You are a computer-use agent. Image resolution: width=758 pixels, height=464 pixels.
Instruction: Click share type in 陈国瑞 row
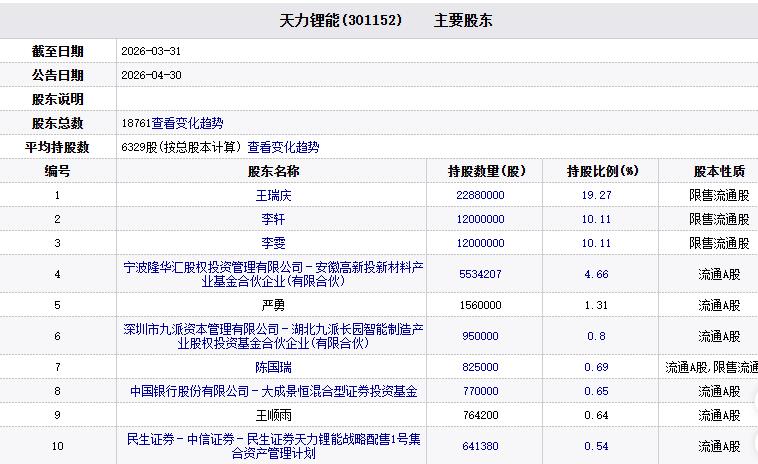[x=711, y=367]
